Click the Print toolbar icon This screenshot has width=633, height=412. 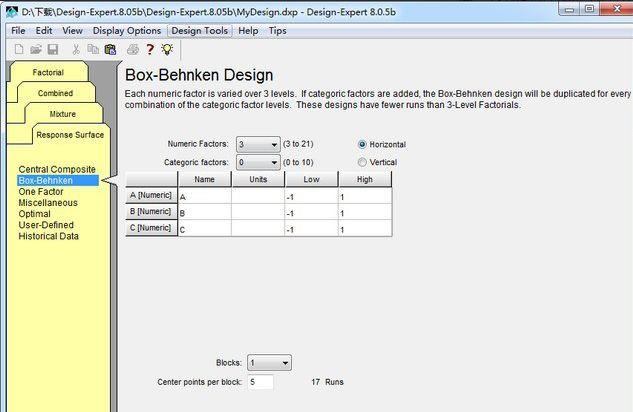coord(133,50)
